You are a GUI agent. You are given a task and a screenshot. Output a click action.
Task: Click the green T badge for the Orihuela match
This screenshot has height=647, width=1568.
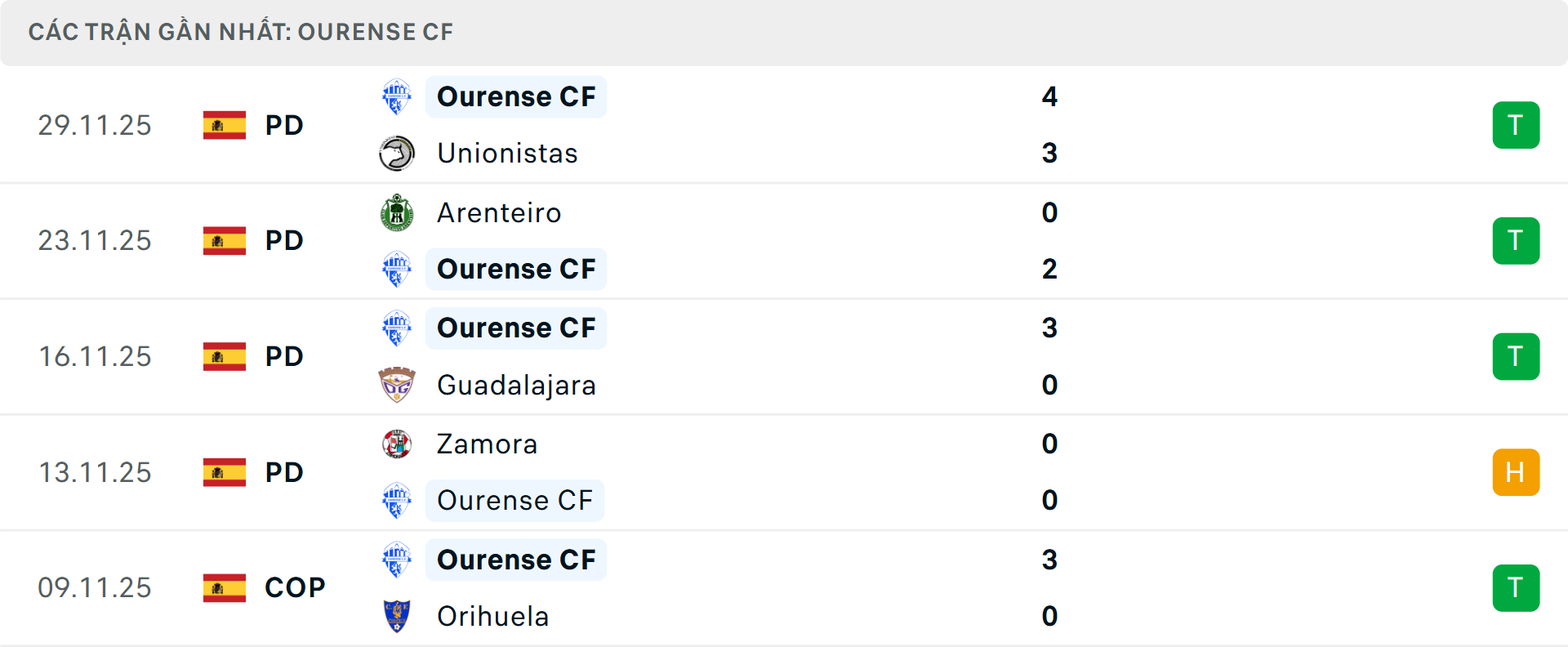tap(1516, 588)
